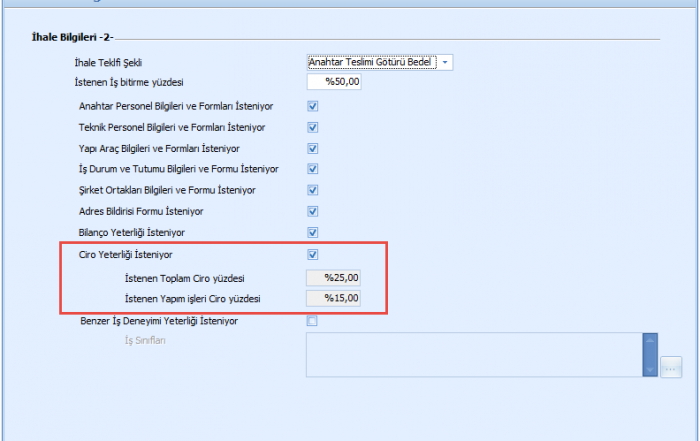This screenshot has width=700, height=441.
Task: Toggle Teknik Personel Bilgileri ve Formları checkbox
Action: [x=312, y=127]
